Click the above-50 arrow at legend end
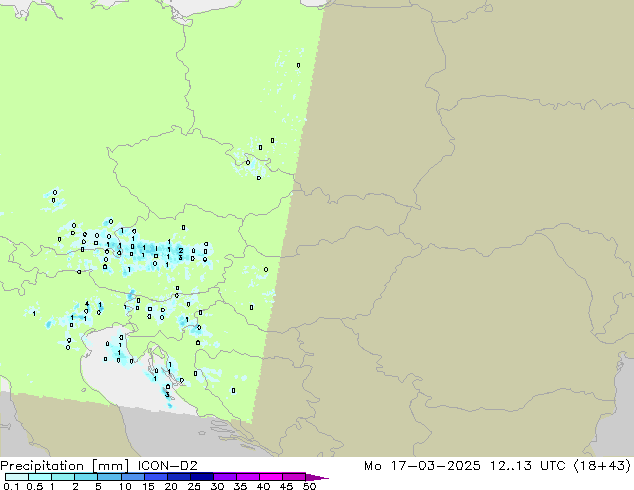The image size is (634, 490). [x=317, y=477]
